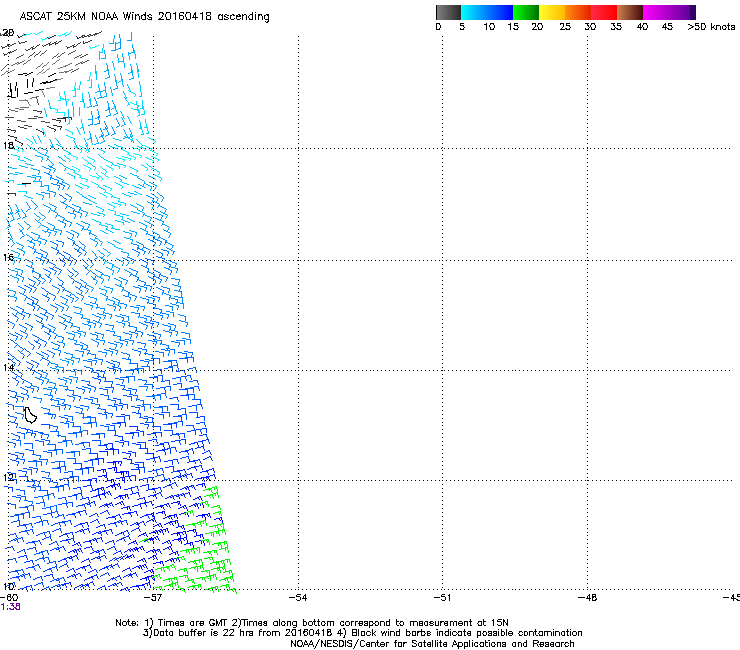Click the gray 0-5 knots color swatch
Image resolution: width=740 pixels, height=650 pixels.
[448, 12]
